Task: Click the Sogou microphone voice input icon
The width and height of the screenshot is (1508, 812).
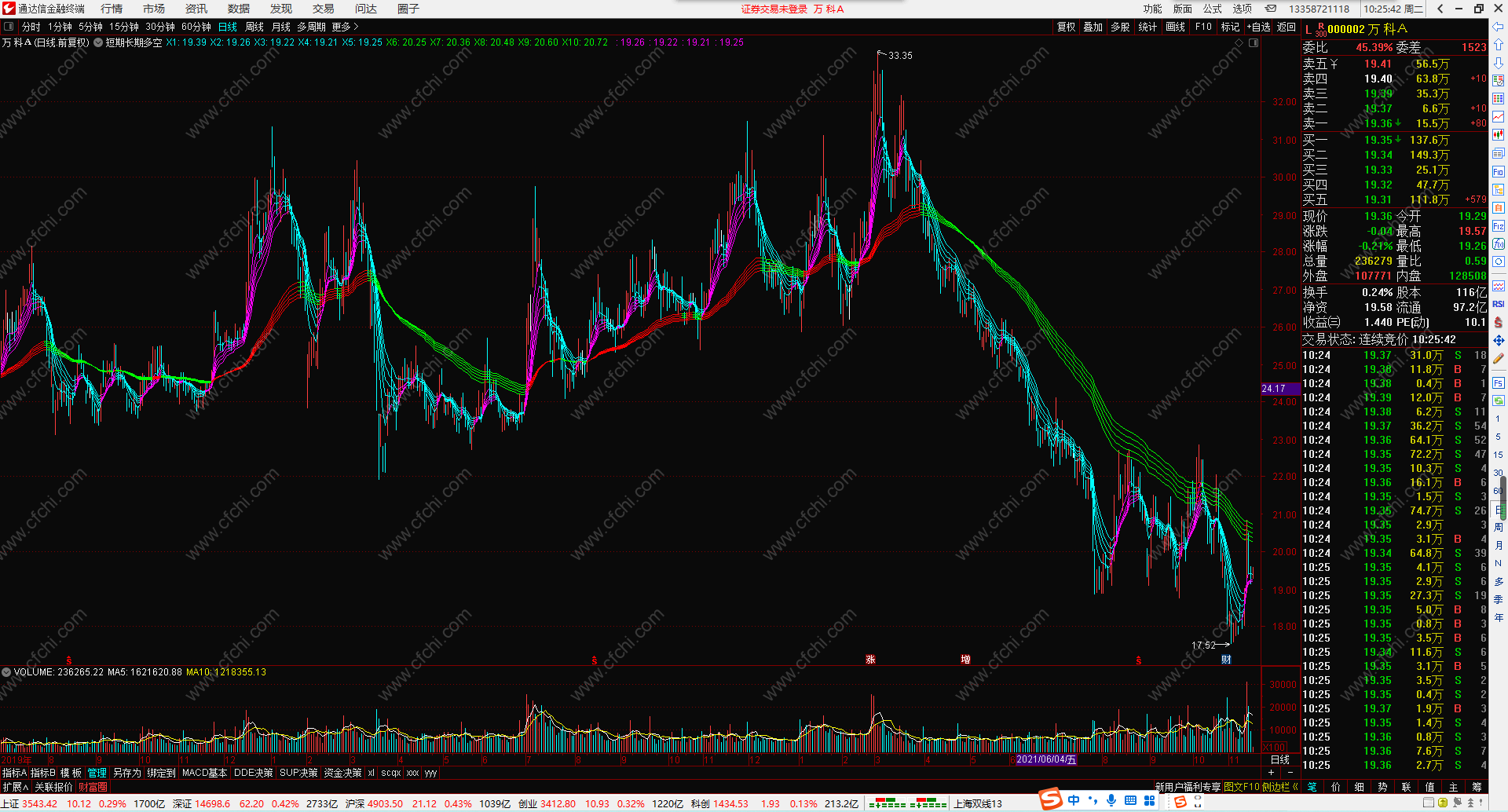Action: coord(1111,800)
